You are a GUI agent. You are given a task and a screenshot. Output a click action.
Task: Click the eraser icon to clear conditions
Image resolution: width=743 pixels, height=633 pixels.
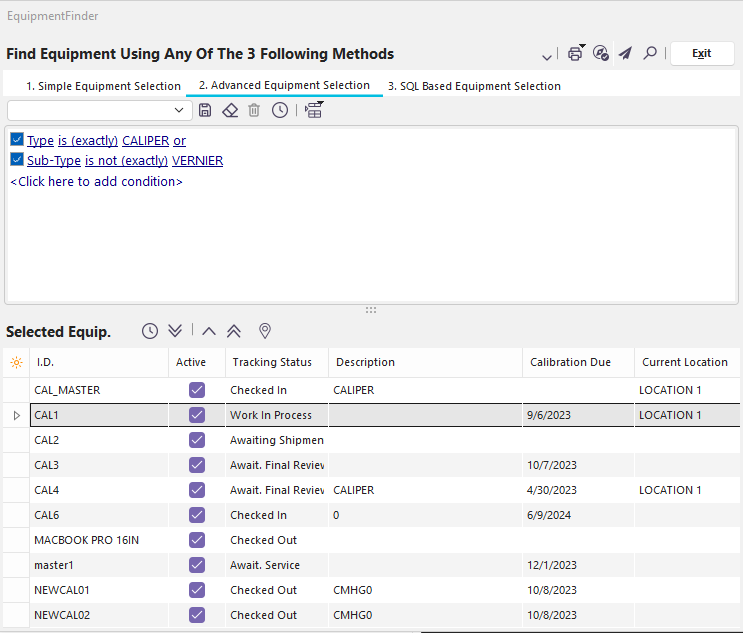point(230,110)
